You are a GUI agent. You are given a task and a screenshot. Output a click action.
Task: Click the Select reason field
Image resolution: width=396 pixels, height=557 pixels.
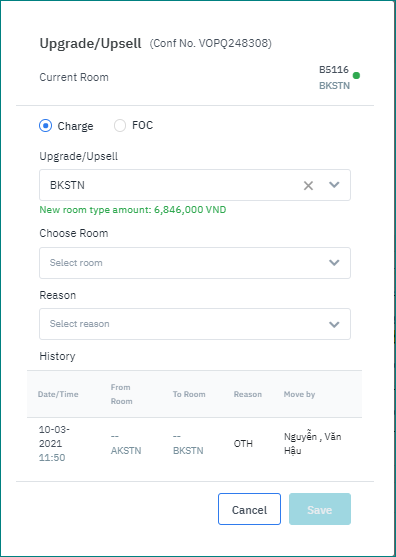[x=195, y=324]
